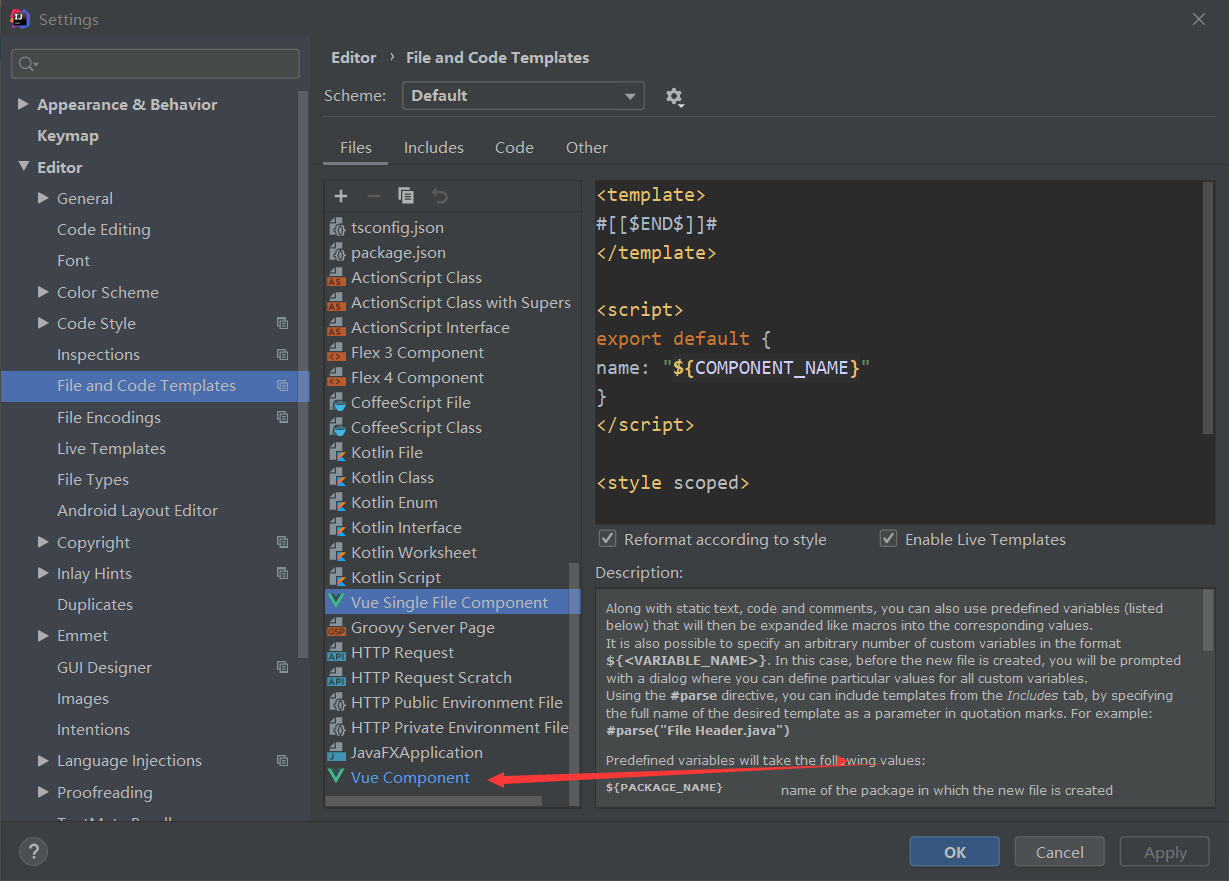This screenshot has height=881, width=1229.
Task: Click the description panel scrollbar
Action: point(1208,621)
